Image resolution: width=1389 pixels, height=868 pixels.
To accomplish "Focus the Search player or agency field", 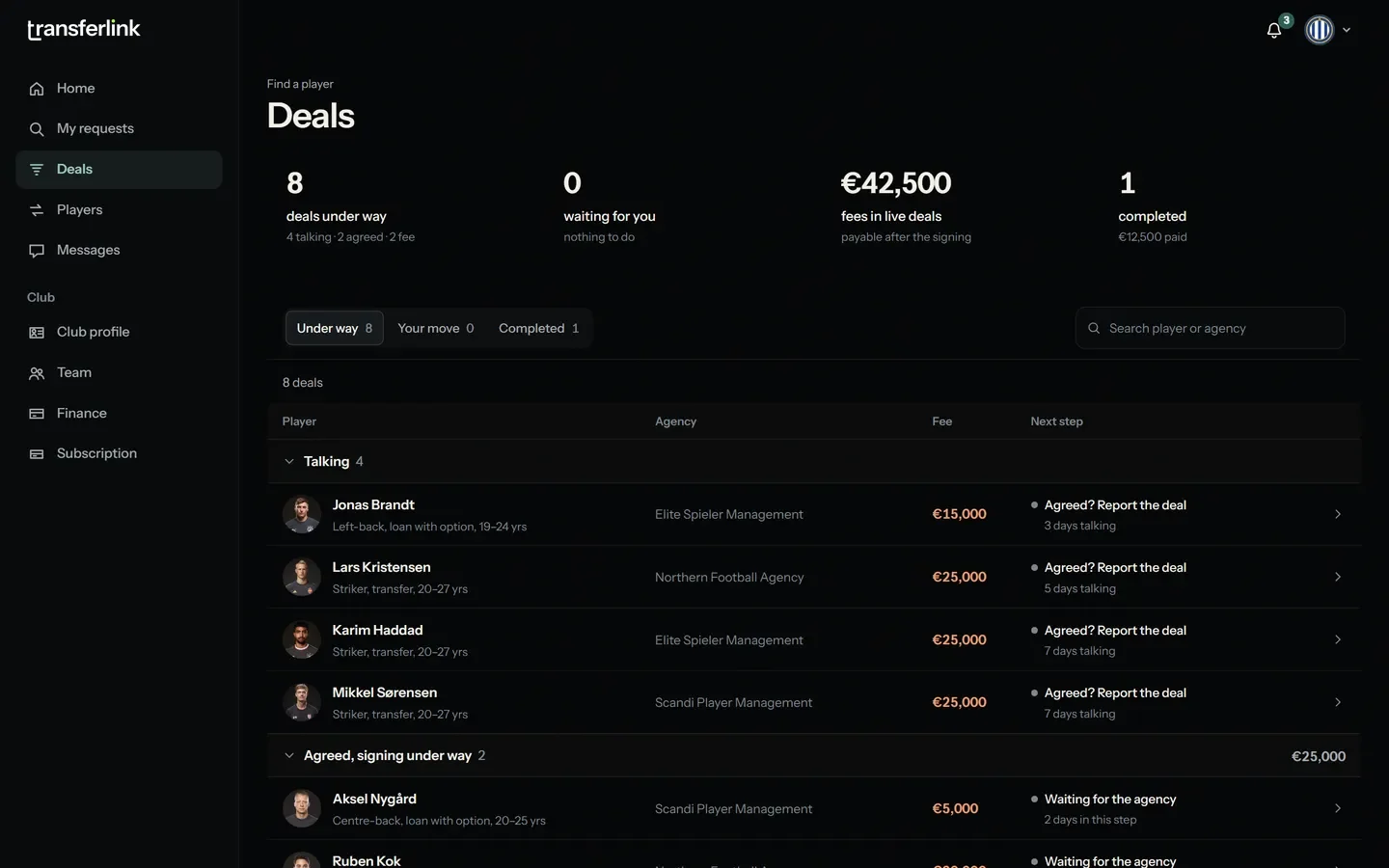I will [1211, 328].
